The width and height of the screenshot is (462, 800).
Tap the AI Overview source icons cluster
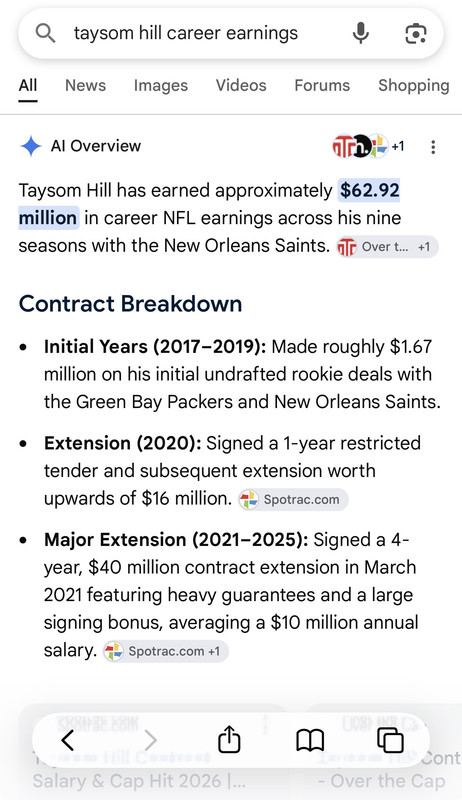tap(368, 146)
